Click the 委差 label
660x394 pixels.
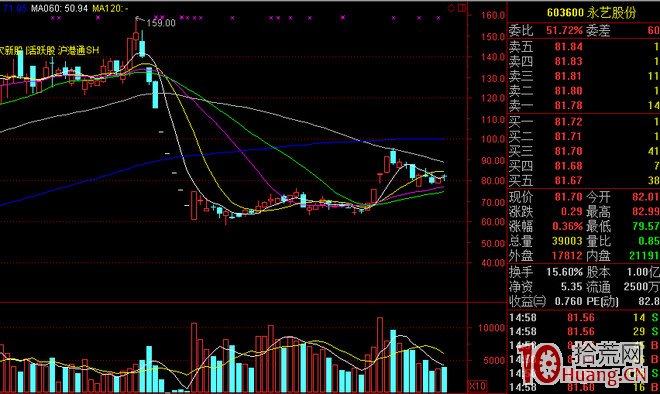[598, 30]
